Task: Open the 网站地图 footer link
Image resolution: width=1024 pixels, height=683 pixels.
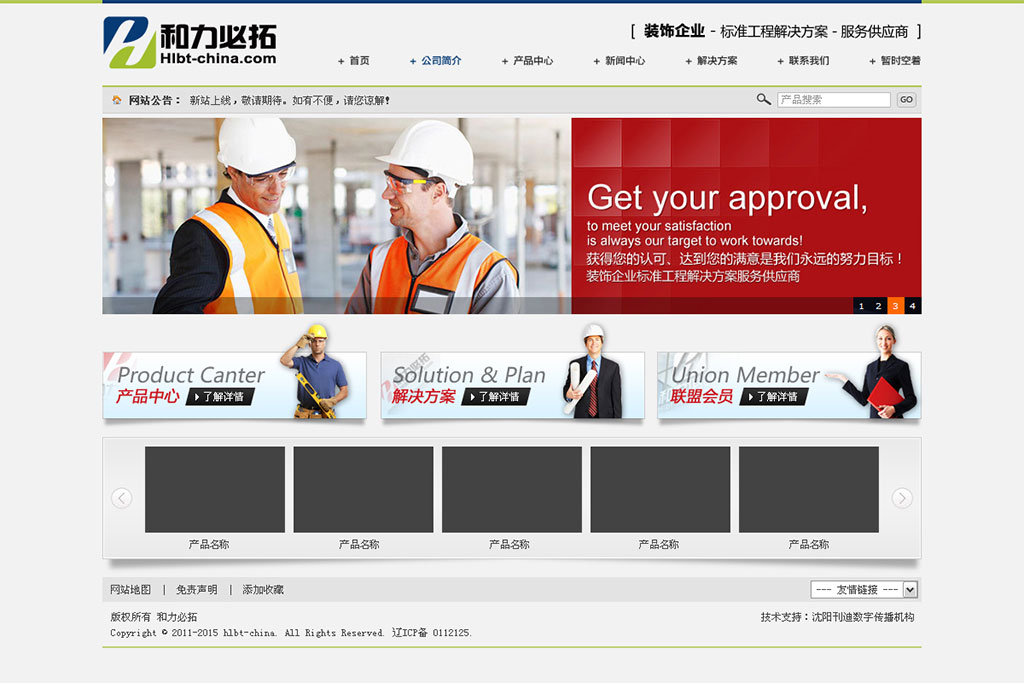Action: click(130, 590)
